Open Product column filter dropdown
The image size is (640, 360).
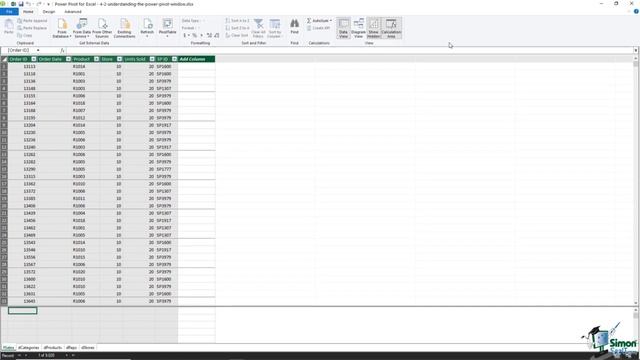pyautogui.click(x=96, y=59)
